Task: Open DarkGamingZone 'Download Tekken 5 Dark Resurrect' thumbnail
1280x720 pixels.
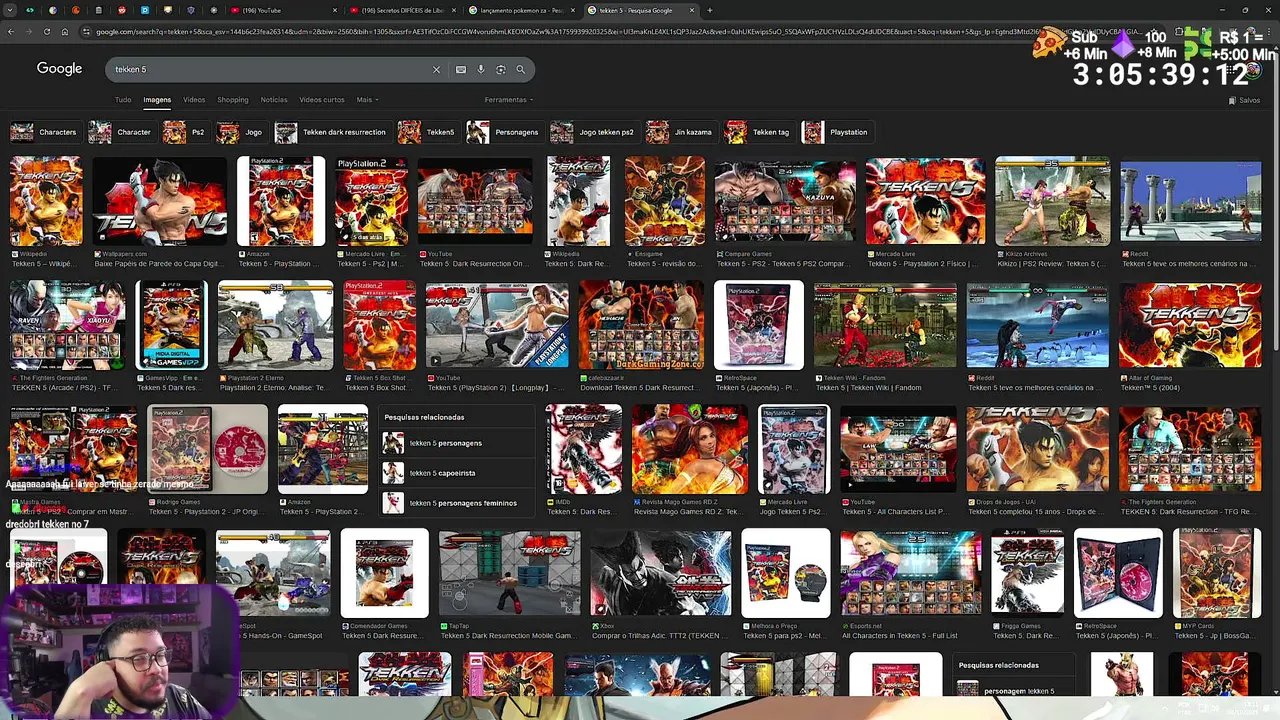Action: pos(641,325)
